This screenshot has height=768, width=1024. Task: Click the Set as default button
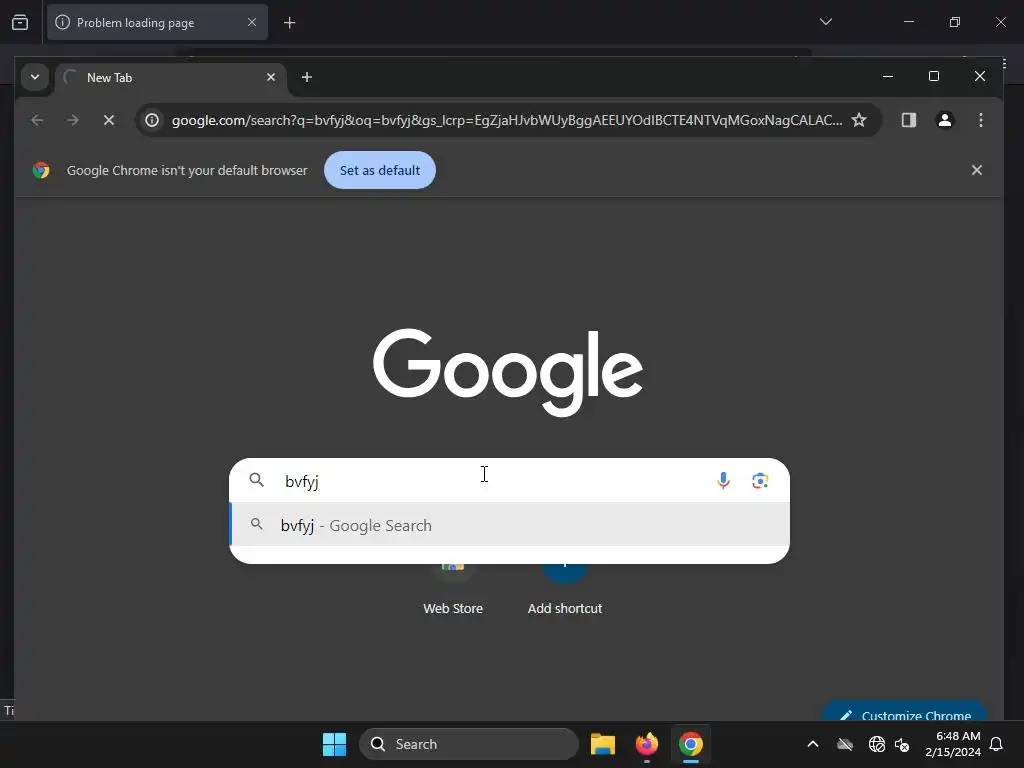pyautogui.click(x=379, y=170)
